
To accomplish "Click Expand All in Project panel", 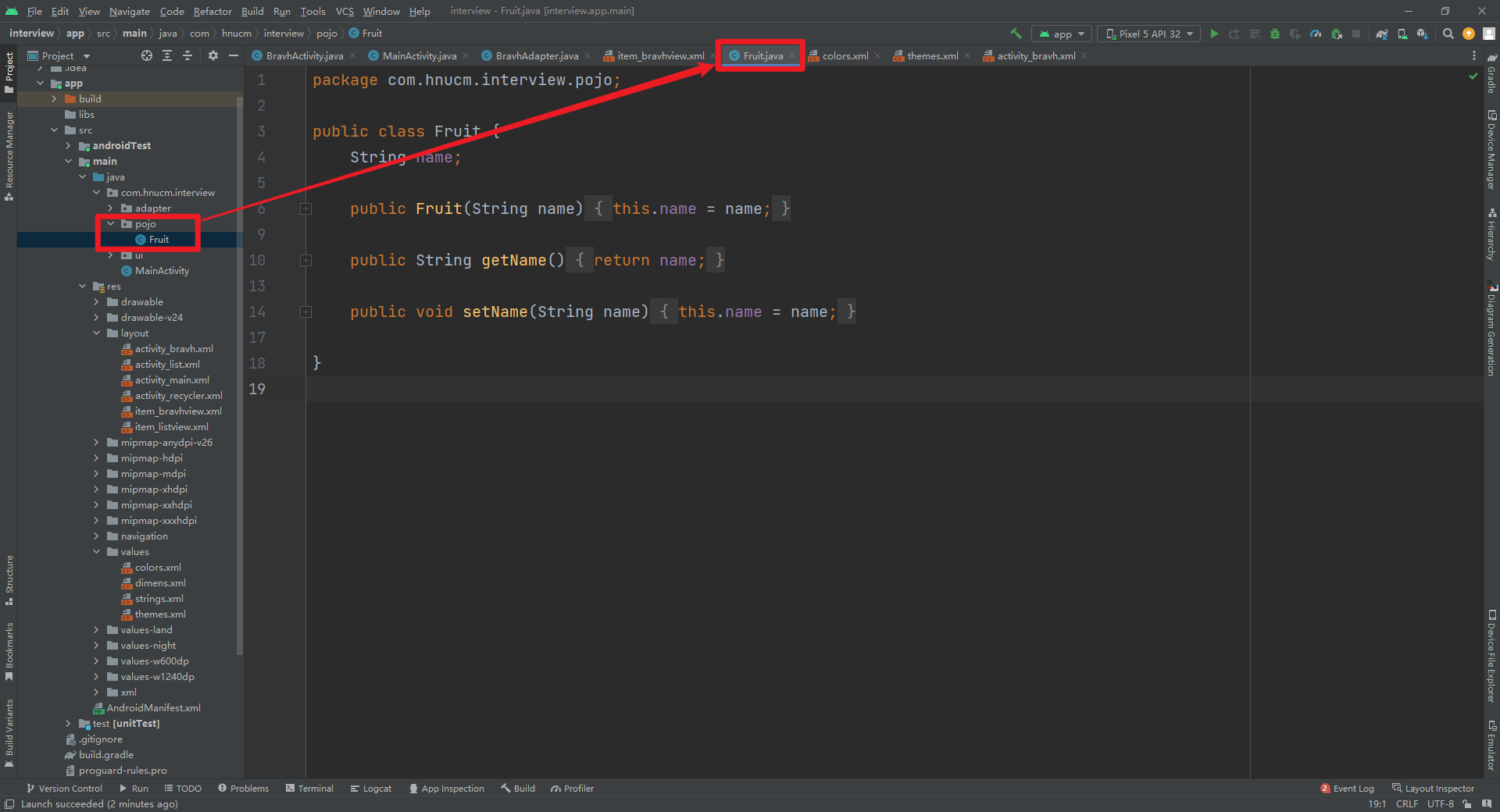I will click(167, 55).
